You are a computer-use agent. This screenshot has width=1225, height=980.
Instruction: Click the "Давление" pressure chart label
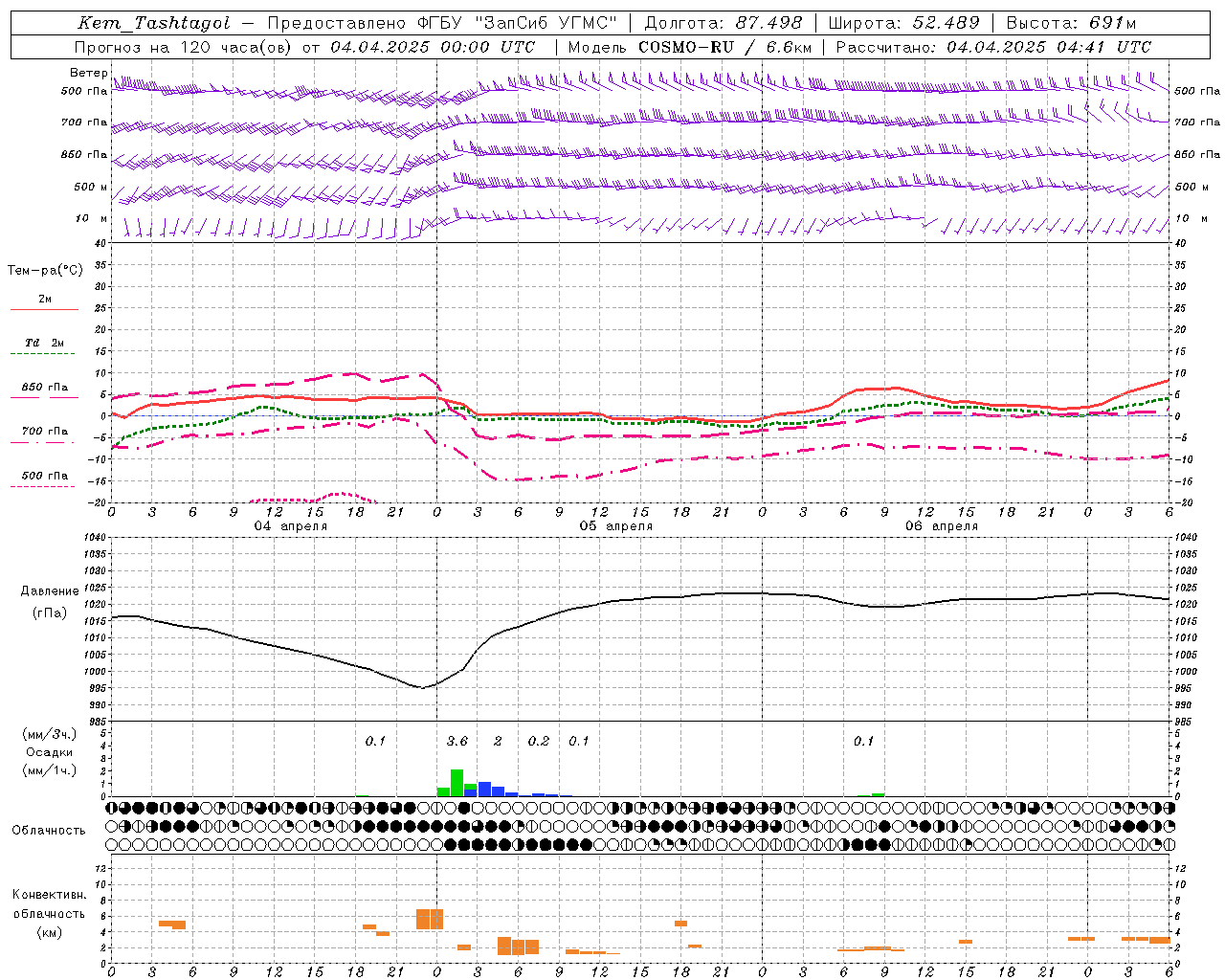point(49,591)
